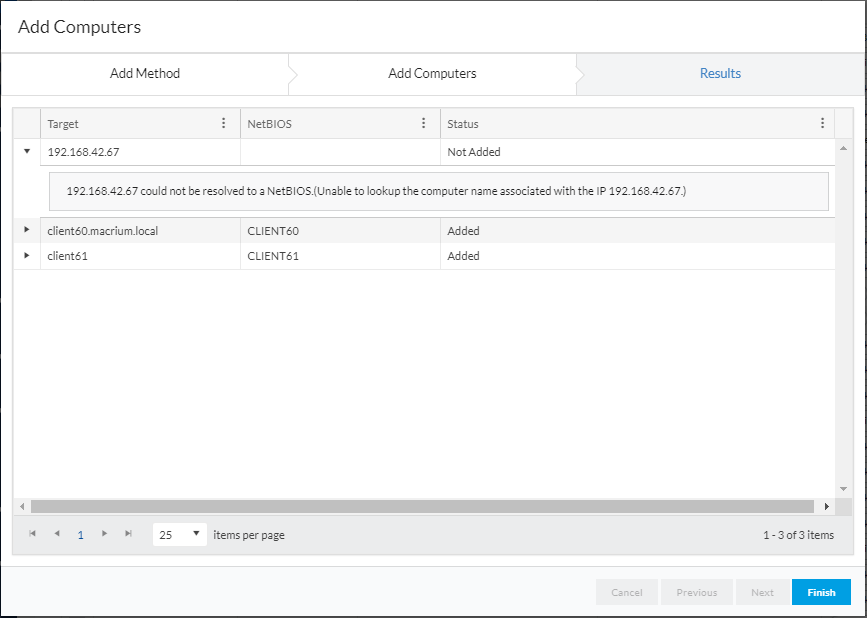Switch to the Add Method step
867x618 pixels.
coord(145,74)
